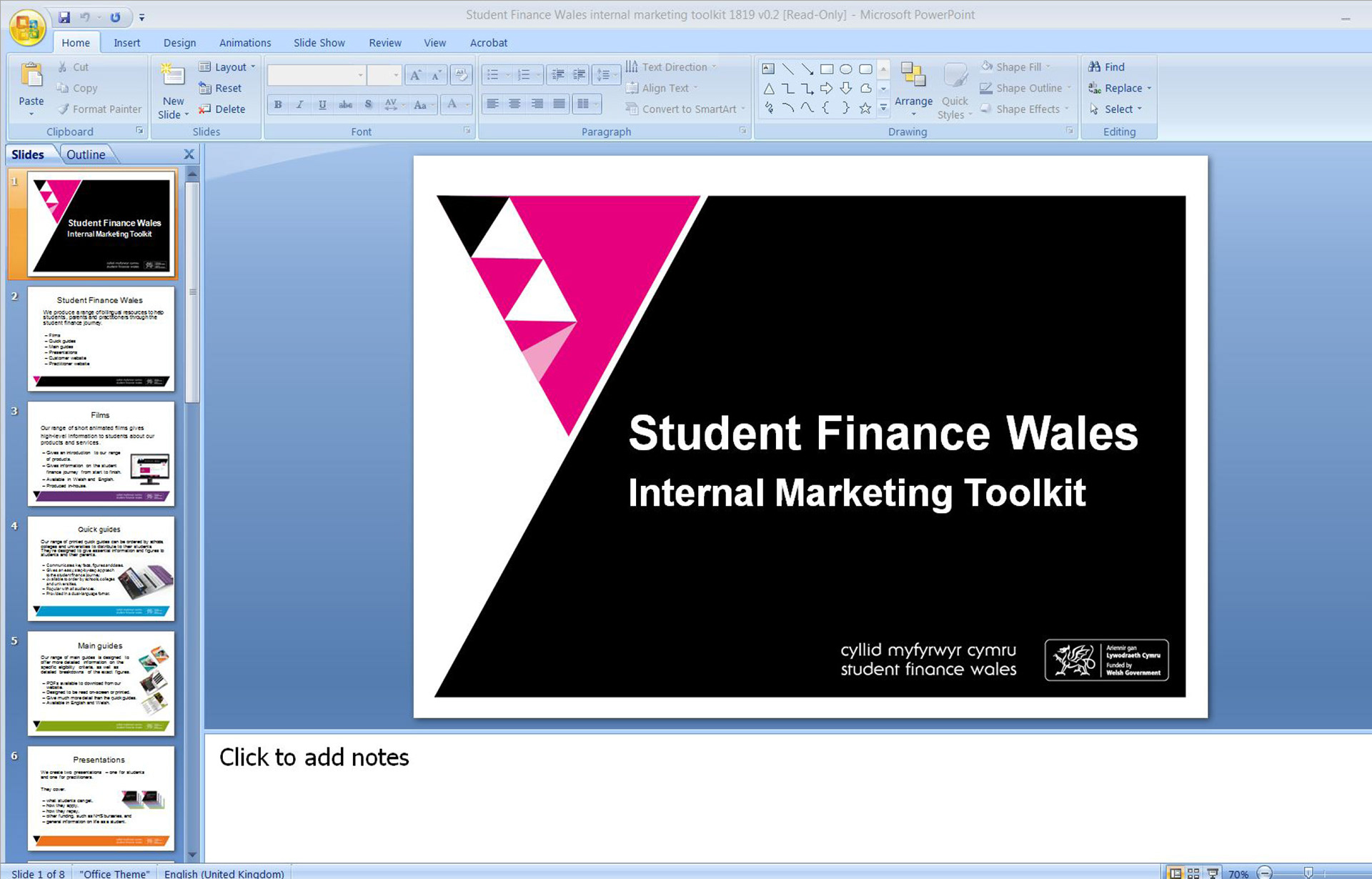
Task: Switch to Slide Sorter view in the status bar
Action: [1193, 873]
